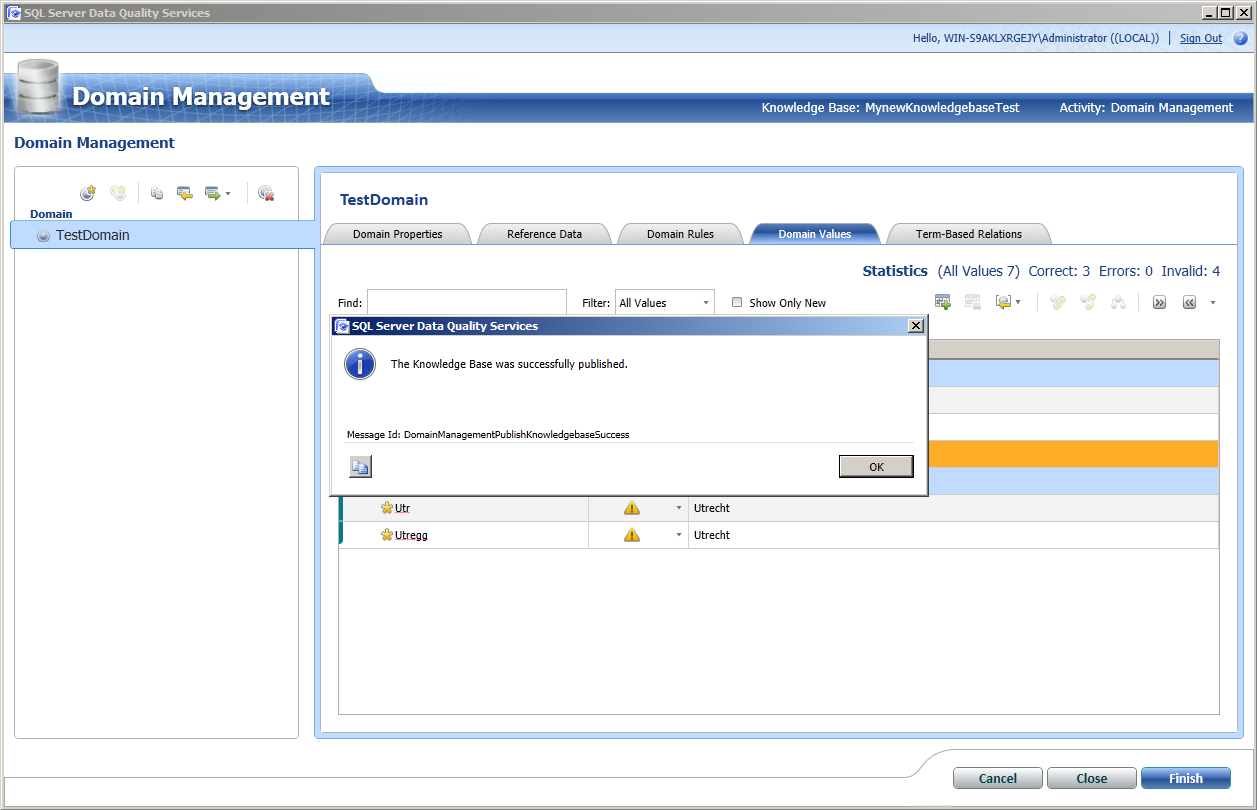Click the Sign Out link
The width and height of the screenshot is (1257, 810).
[1201, 38]
